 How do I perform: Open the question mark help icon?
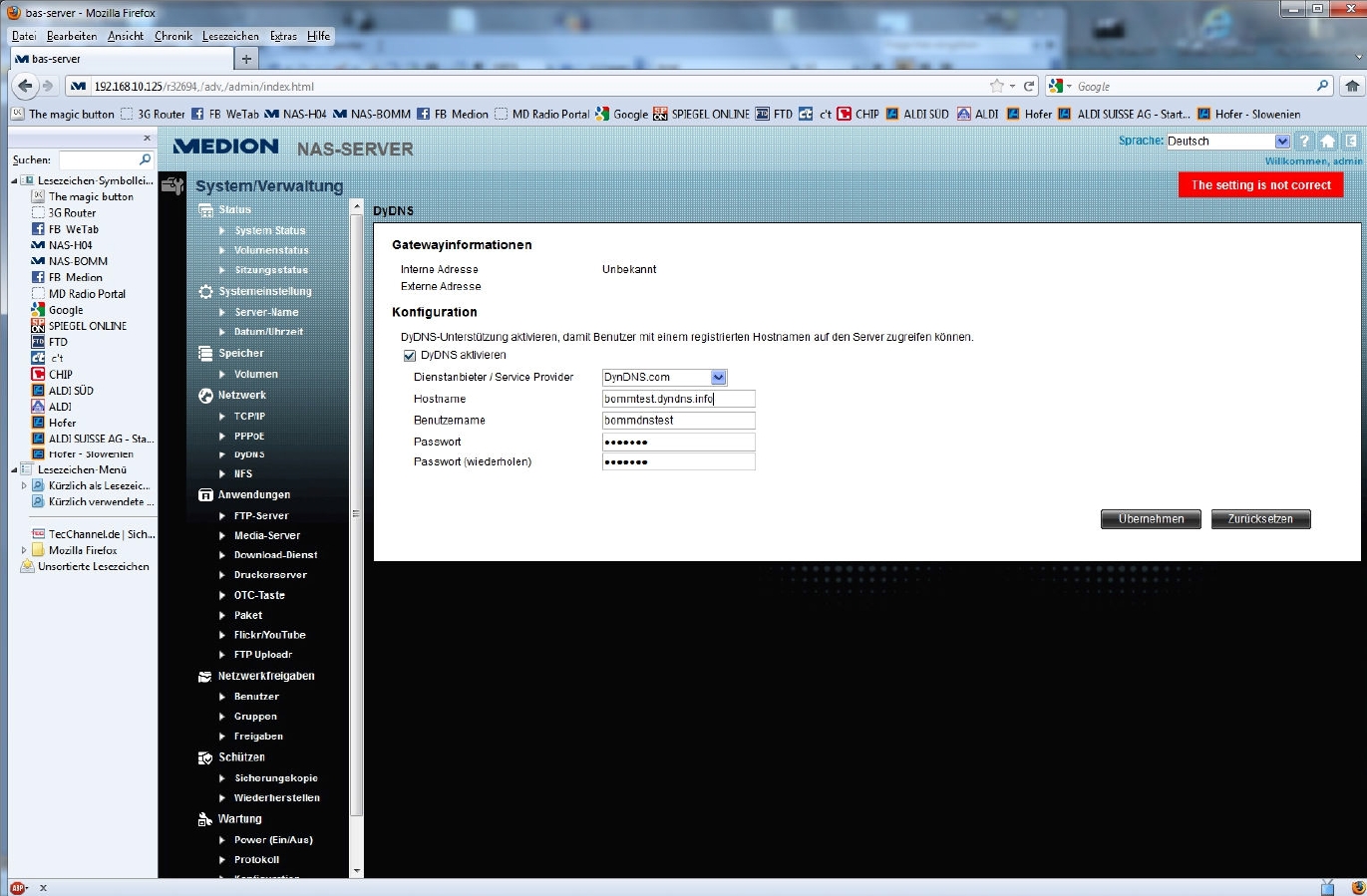pyautogui.click(x=1304, y=141)
